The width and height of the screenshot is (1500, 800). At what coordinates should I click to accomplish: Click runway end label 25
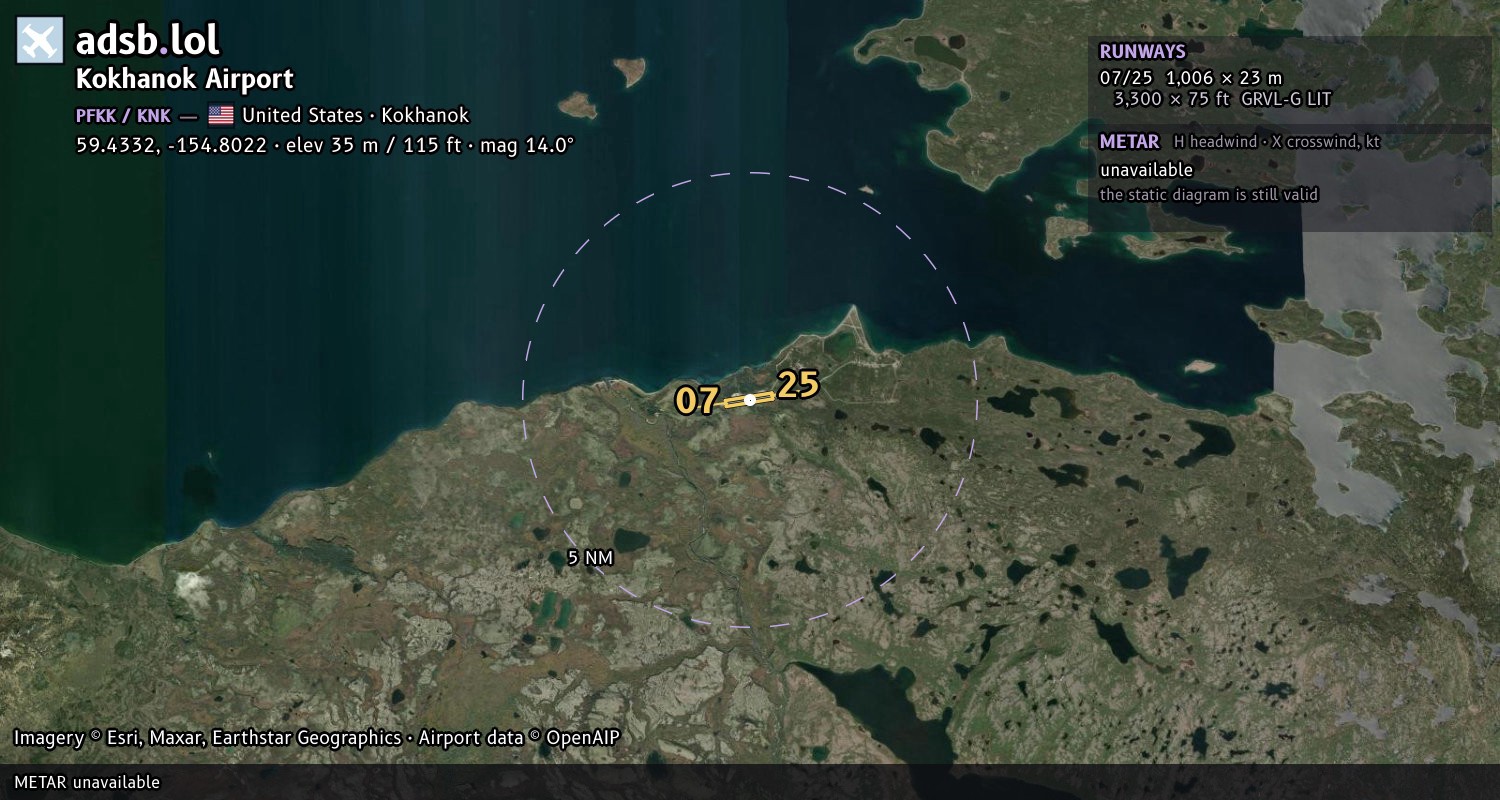coord(798,385)
